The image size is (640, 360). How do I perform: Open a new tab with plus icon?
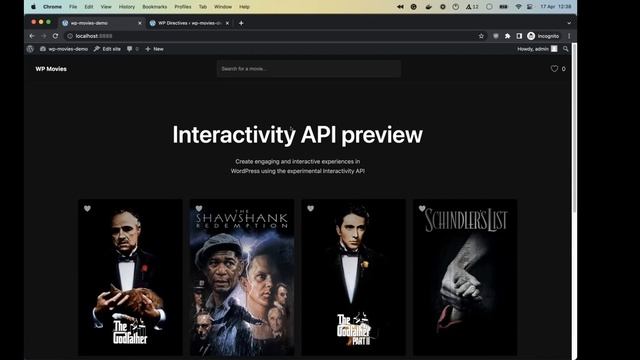point(241,23)
